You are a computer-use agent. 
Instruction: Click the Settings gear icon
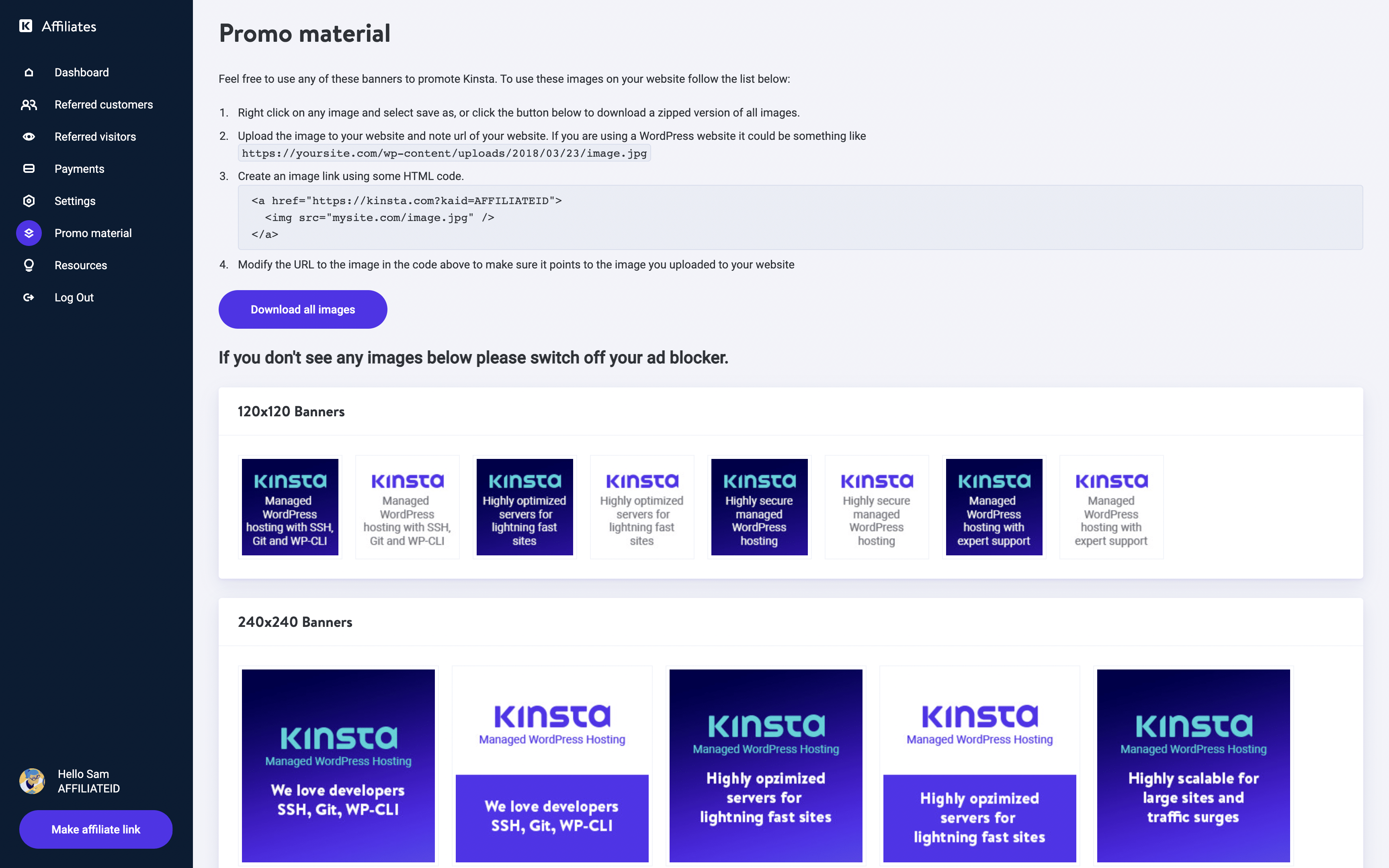pyautogui.click(x=28, y=201)
